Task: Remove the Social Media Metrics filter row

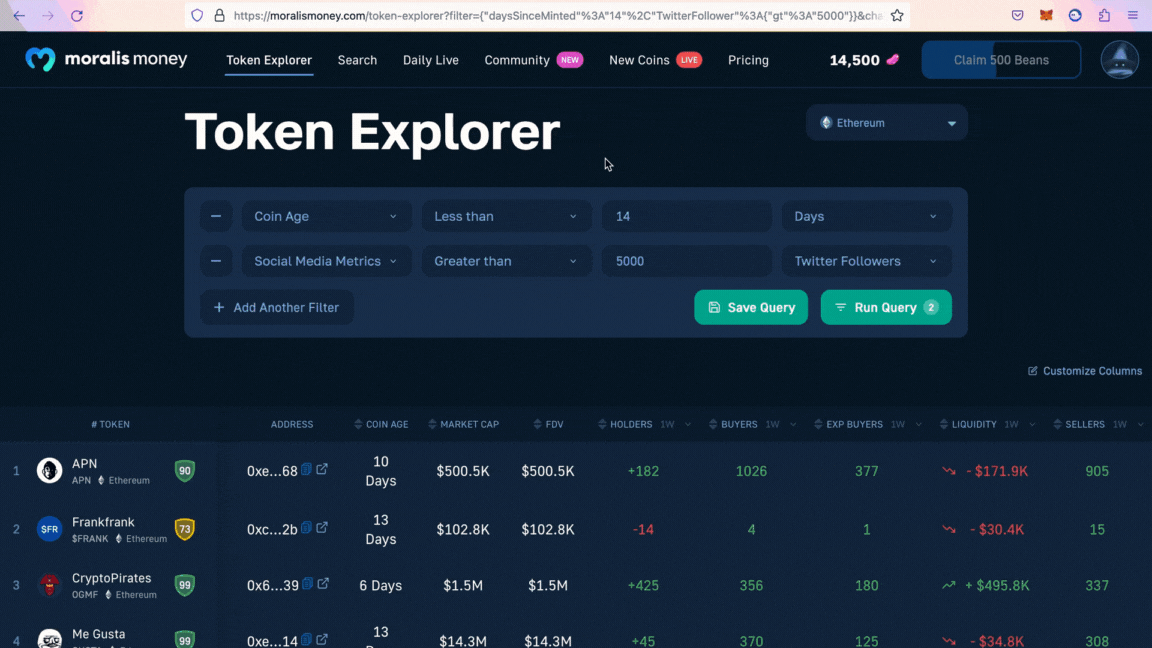Action: pos(216,261)
